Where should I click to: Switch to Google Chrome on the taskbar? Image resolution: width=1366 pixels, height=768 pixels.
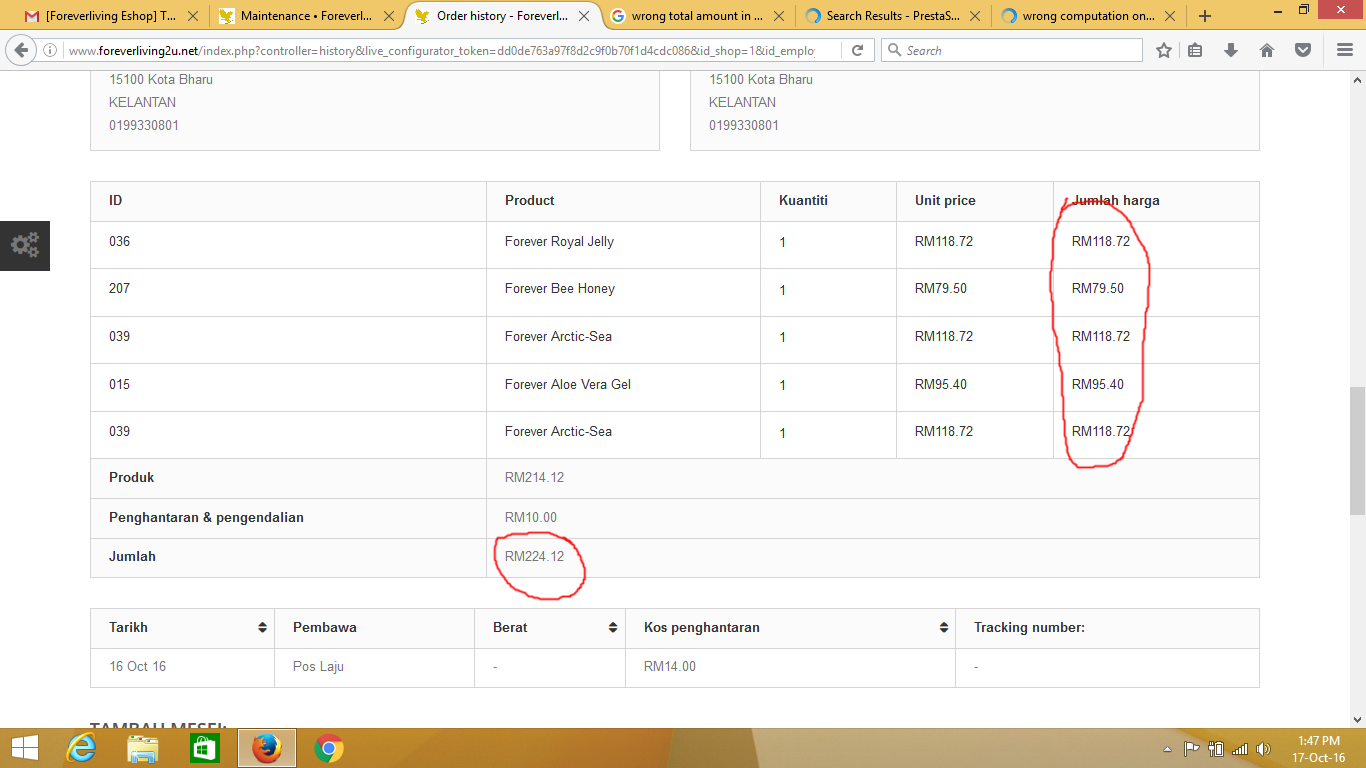pyautogui.click(x=329, y=748)
